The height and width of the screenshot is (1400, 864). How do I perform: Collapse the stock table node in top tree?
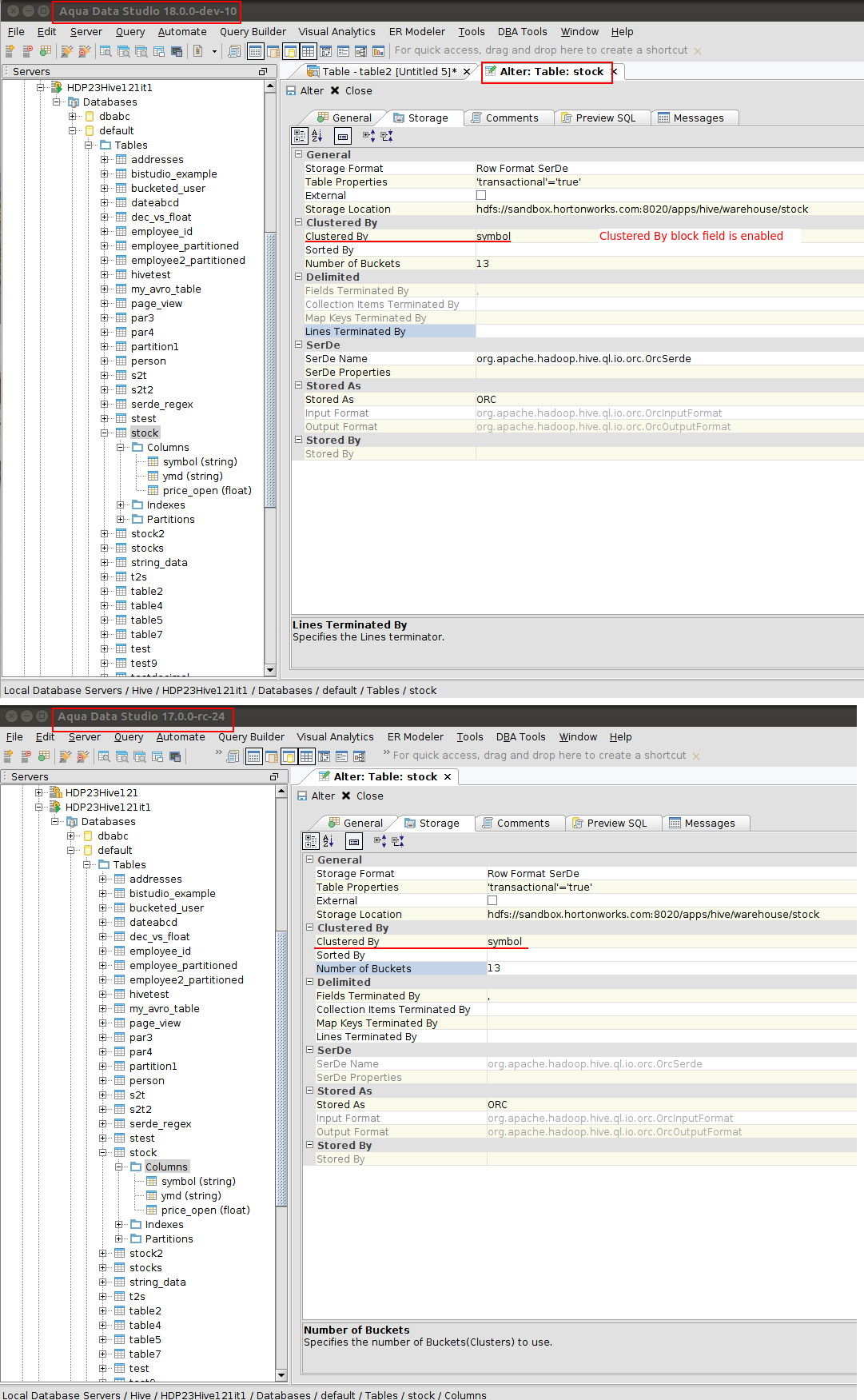(x=105, y=433)
